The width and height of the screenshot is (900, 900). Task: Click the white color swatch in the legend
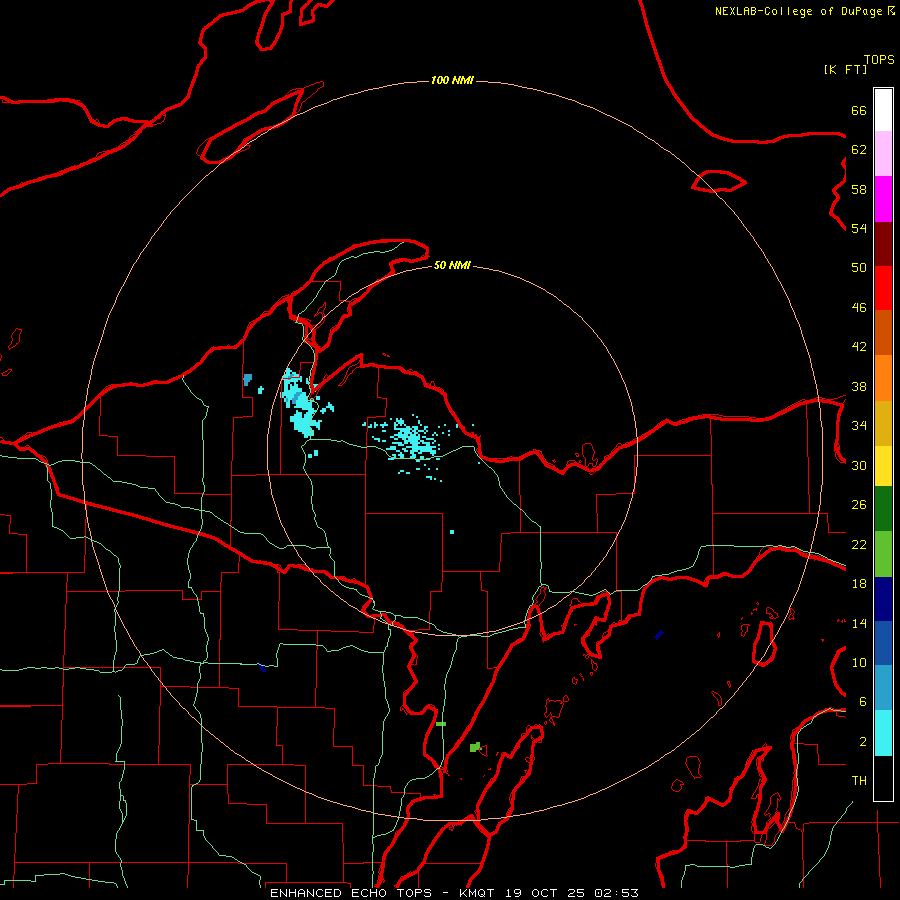[x=883, y=110]
